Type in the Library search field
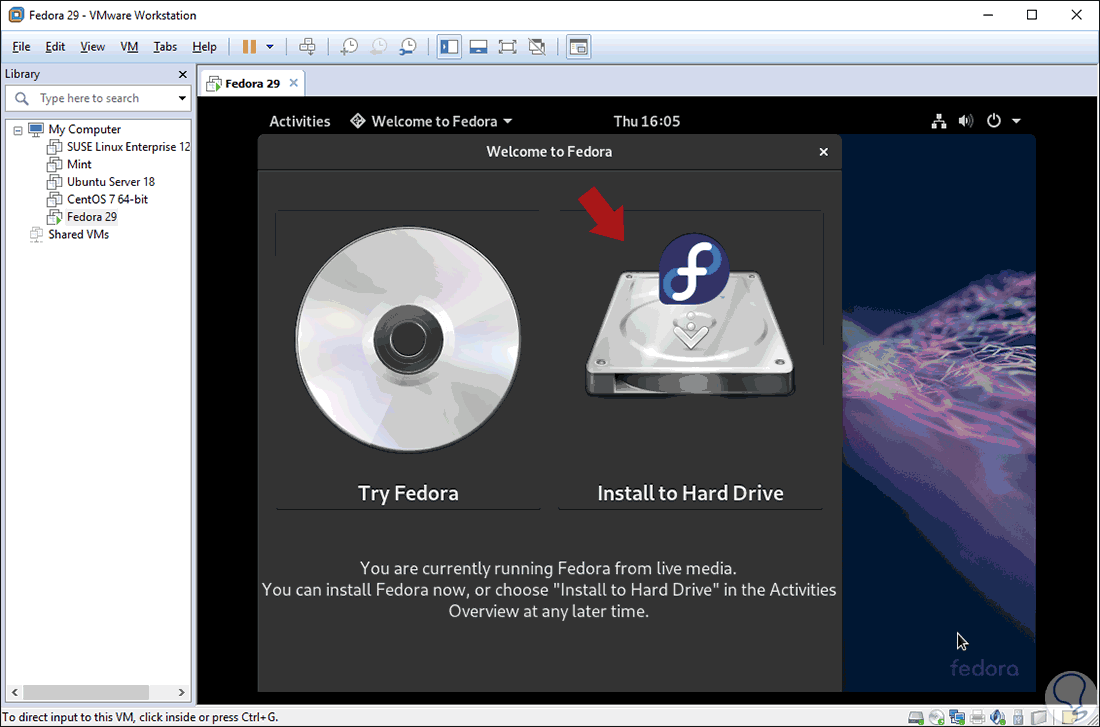The height and width of the screenshot is (727, 1100). [90, 98]
